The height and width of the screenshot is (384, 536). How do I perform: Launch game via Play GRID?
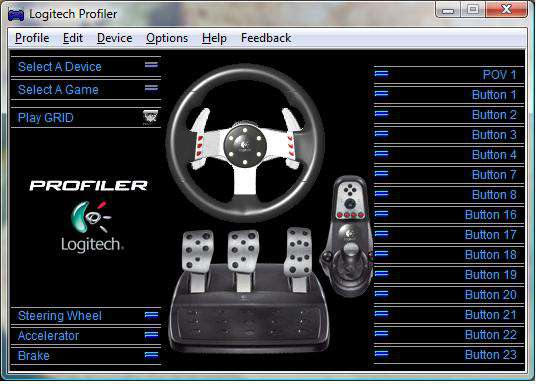pyautogui.click(x=45, y=118)
